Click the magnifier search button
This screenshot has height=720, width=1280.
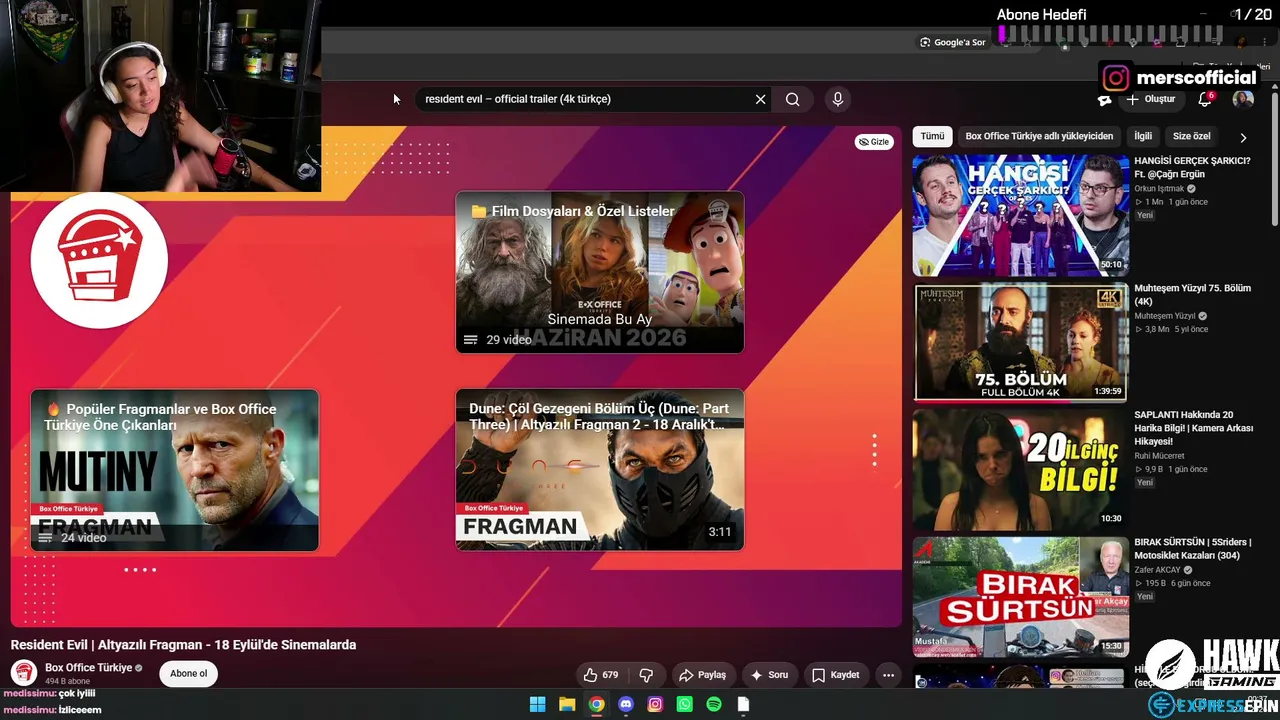coord(793,99)
